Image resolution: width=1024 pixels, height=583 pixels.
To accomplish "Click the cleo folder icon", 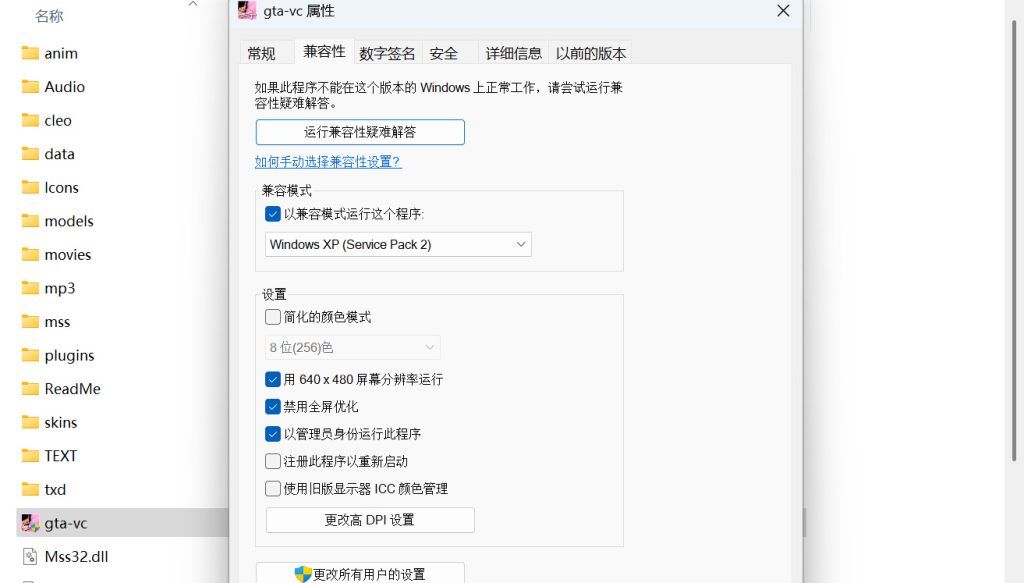I will pos(30,120).
